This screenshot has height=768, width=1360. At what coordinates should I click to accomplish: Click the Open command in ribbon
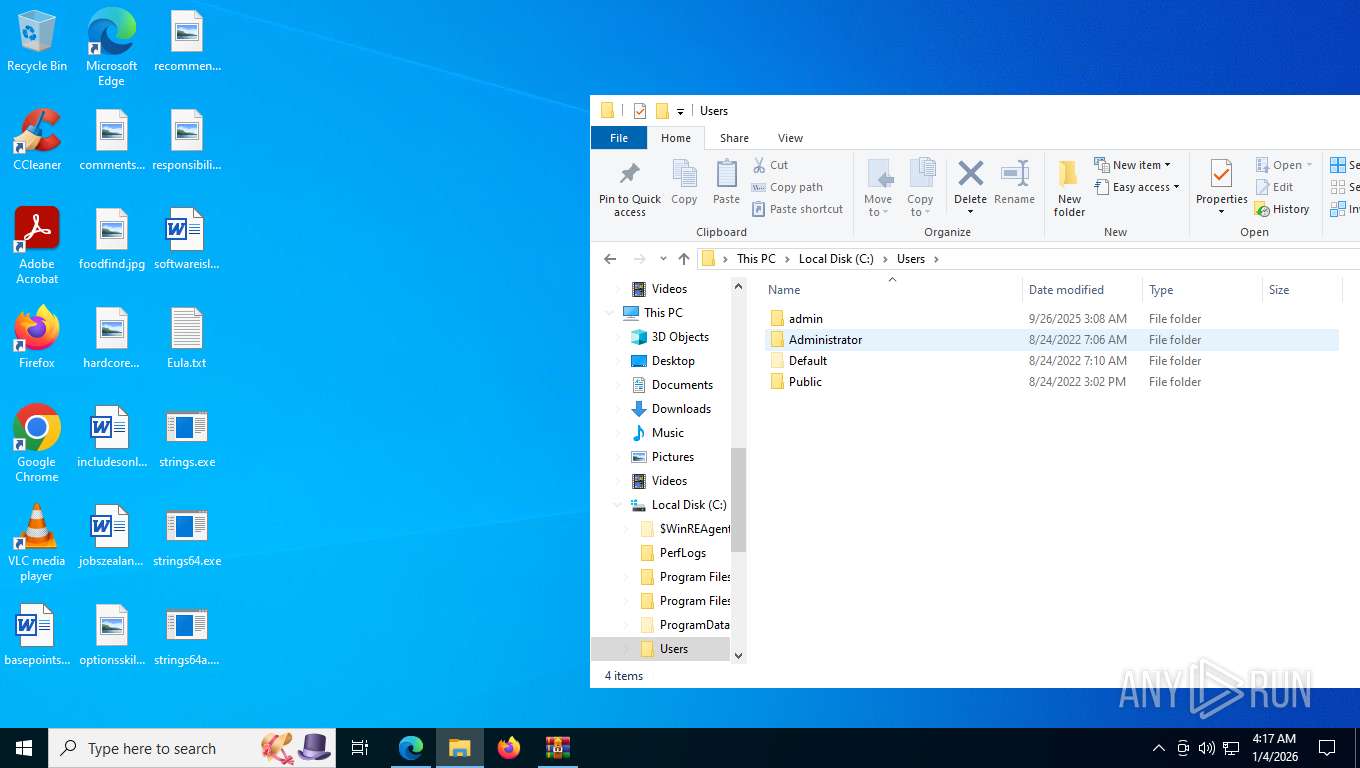pos(1284,165)
